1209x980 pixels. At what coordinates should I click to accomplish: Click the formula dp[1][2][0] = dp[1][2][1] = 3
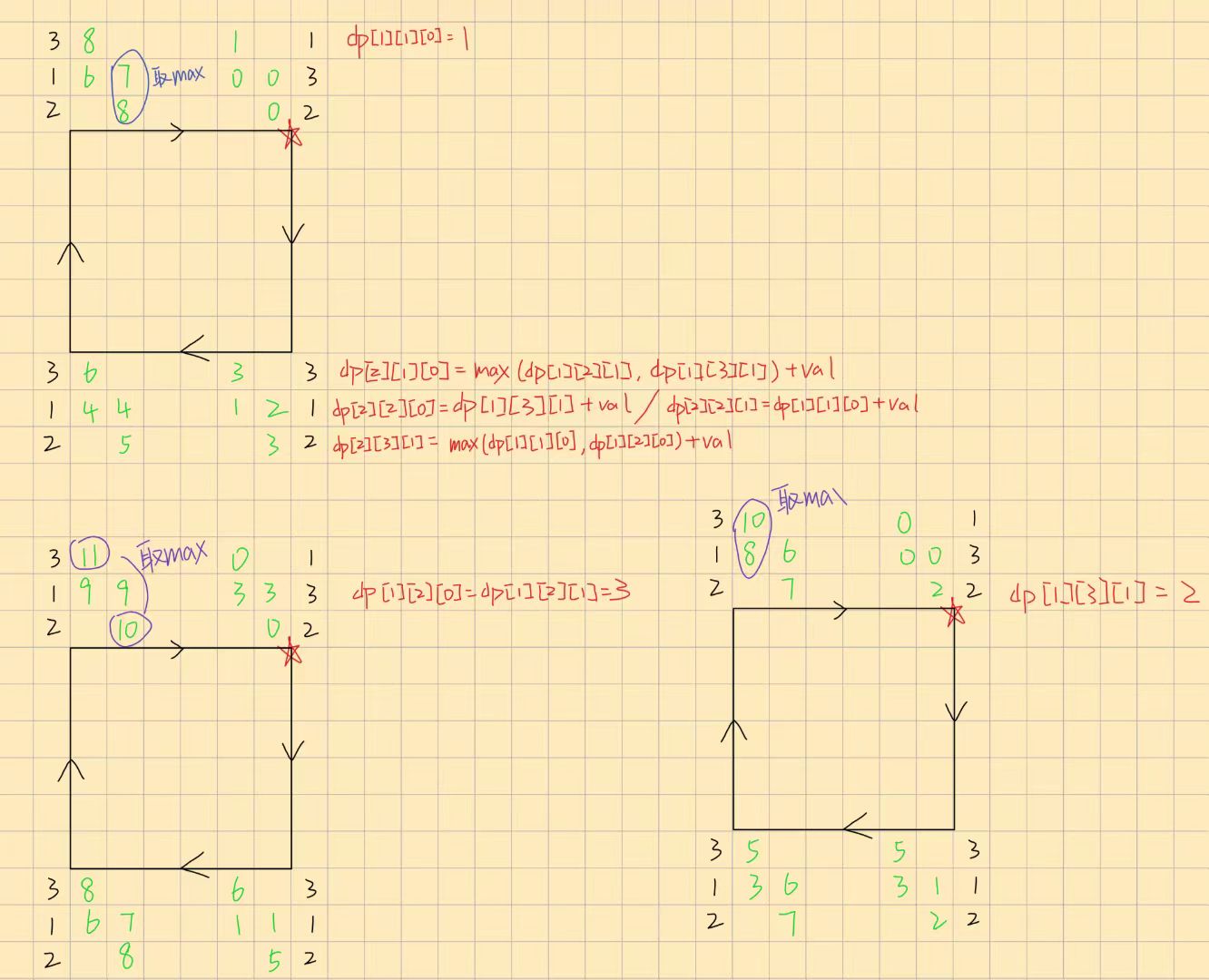[x=491, y=593]
